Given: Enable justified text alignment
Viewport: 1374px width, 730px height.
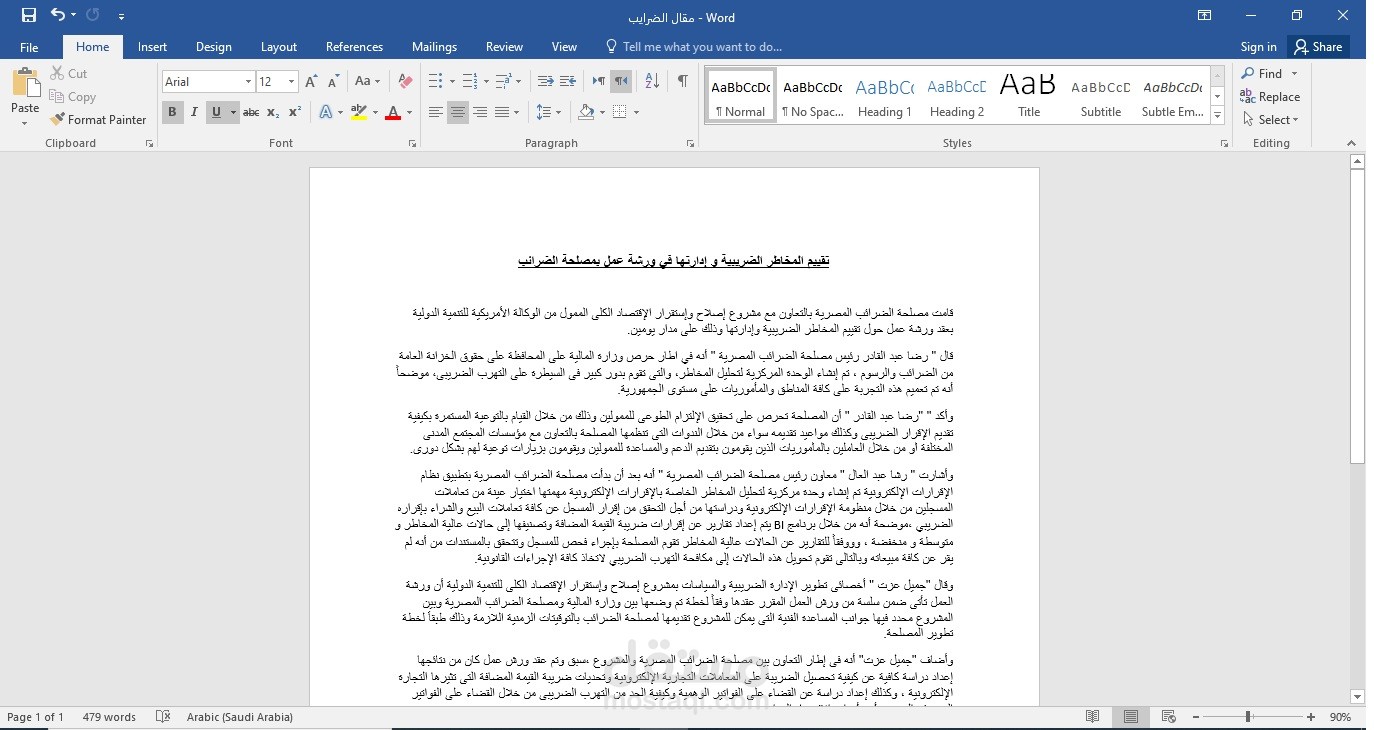Looking at the screenshot, I should coord(502,112).
